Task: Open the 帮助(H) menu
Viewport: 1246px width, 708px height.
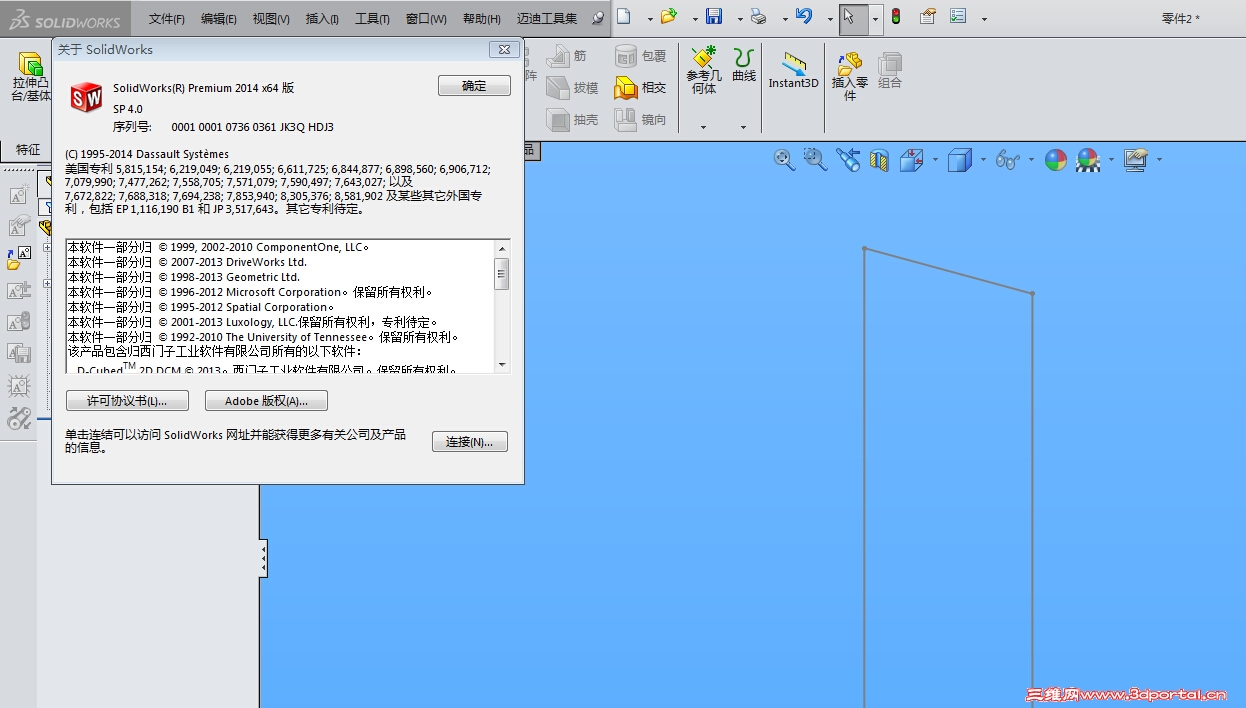Action: [x=482, y=19]
